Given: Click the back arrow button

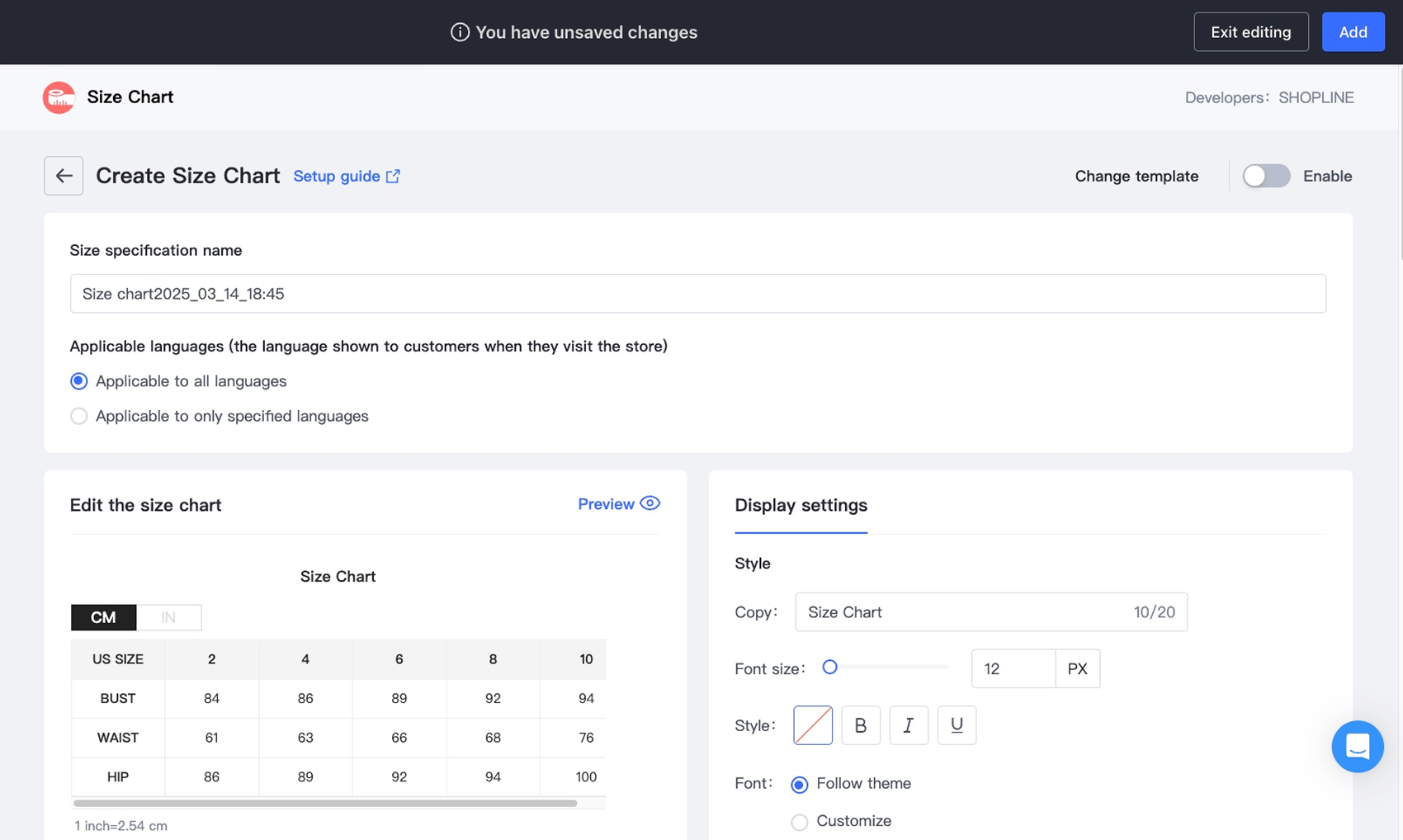Looking at the screenshot, I should [64, 176].
